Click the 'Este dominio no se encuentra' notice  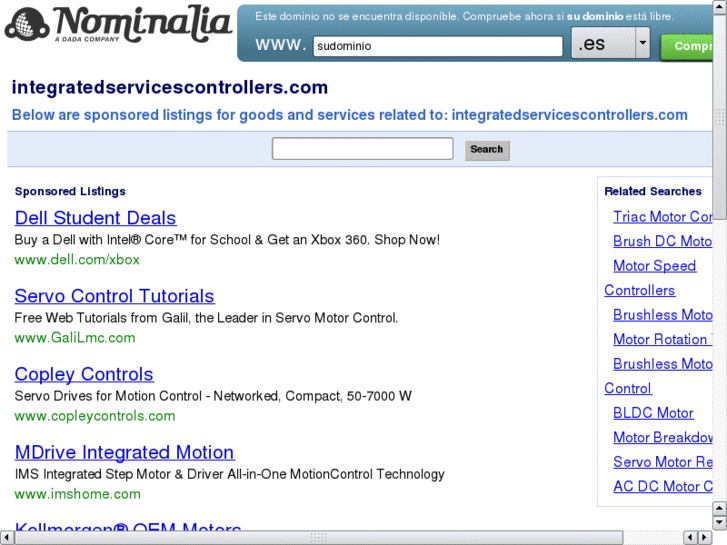click(x=464, y=16)
